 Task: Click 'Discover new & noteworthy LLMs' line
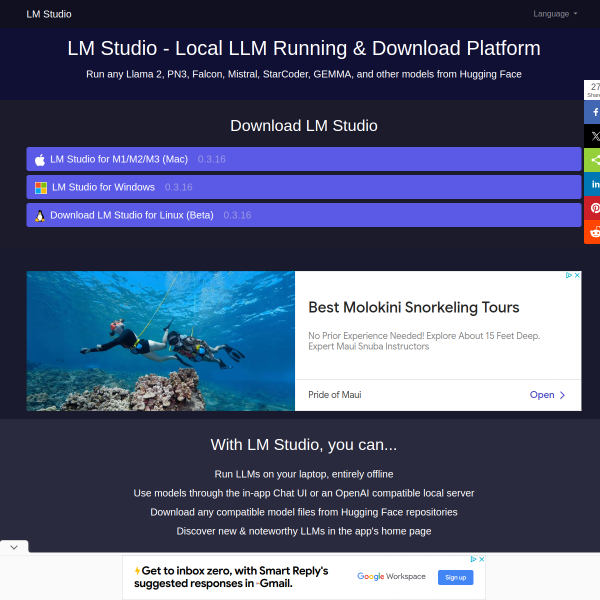tap(304, 531)
